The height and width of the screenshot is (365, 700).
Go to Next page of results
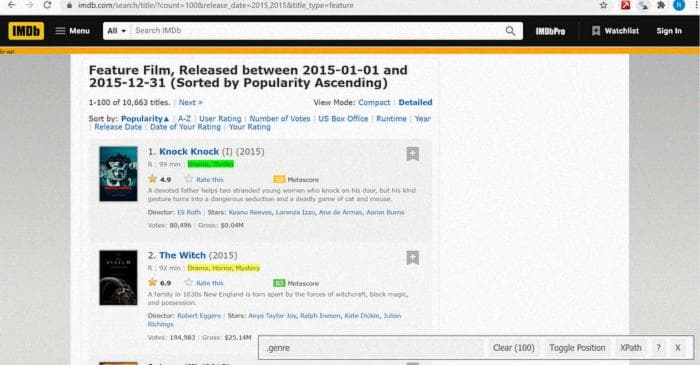point(191,102)
